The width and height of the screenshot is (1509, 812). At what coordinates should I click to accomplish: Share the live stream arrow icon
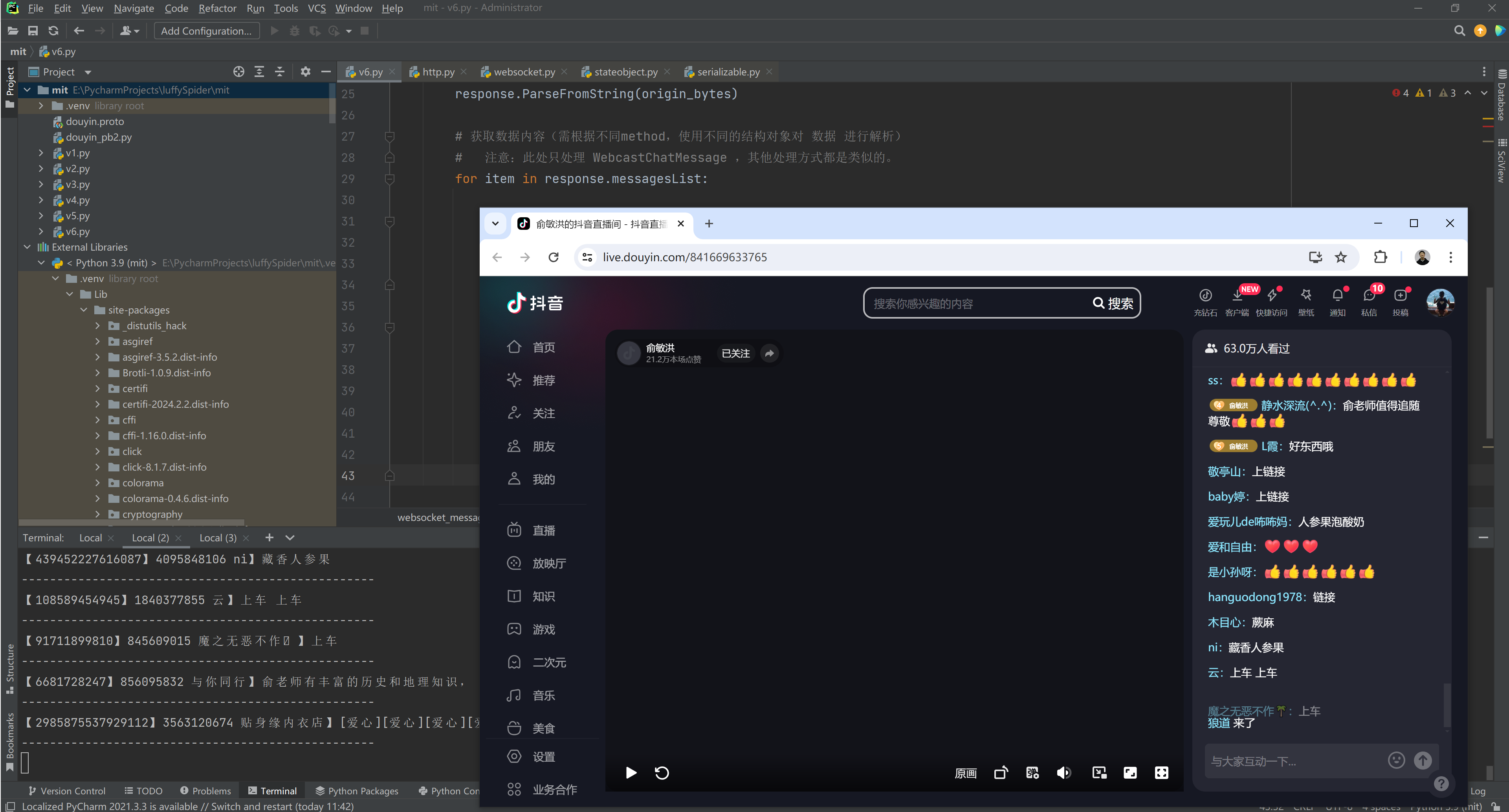[769, 353]
